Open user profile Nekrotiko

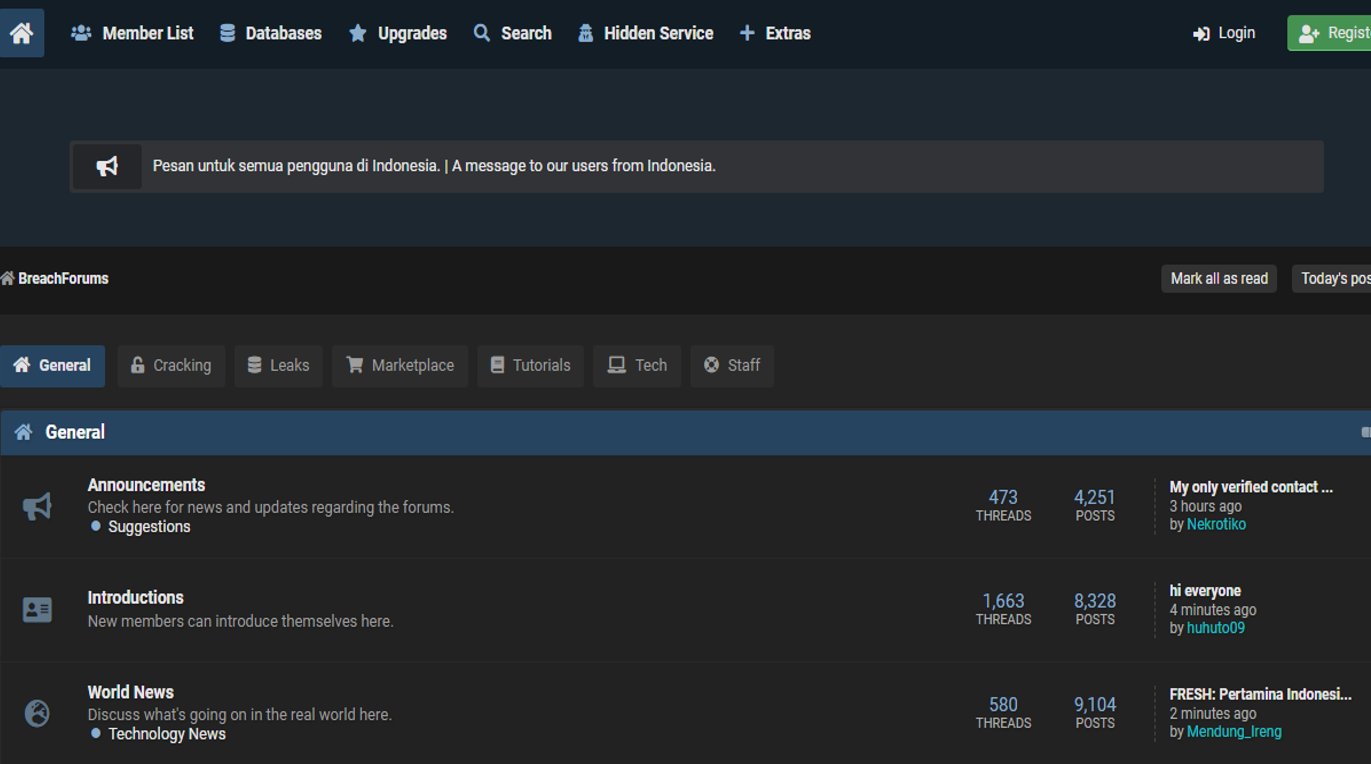point(1216,524)
